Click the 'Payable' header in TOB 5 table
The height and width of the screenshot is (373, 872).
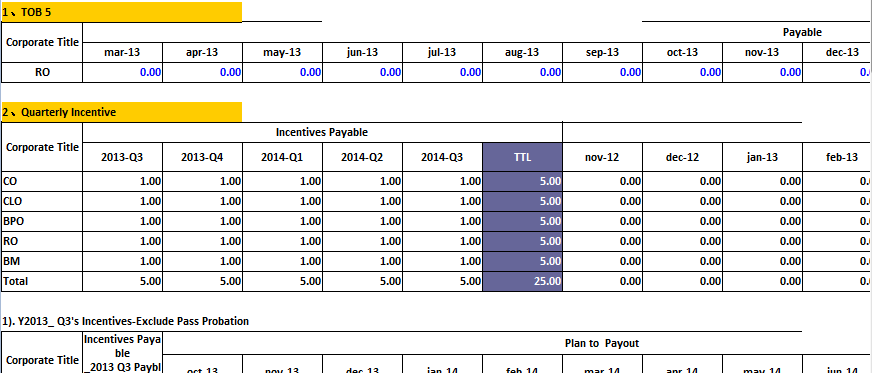pyautogui.click(x=802, y=32)
